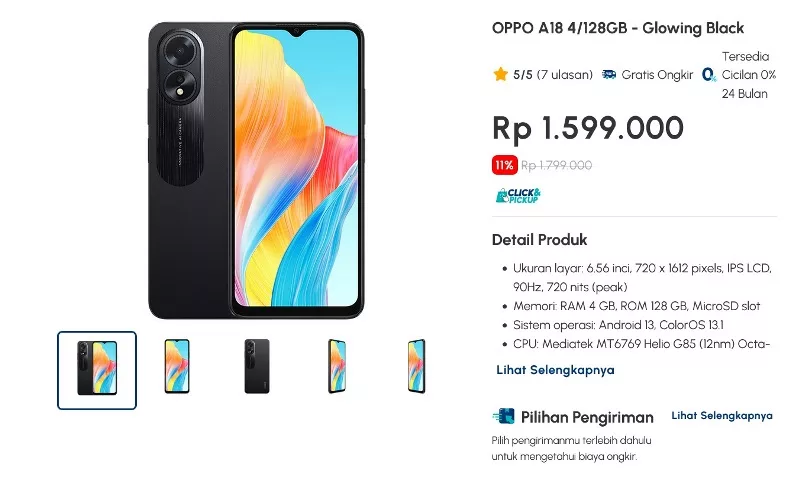The image size is (800, 478).
Task: Open Lihat Selengkapnya beside Pilihan Pengiriman
Action: [721, 416]
